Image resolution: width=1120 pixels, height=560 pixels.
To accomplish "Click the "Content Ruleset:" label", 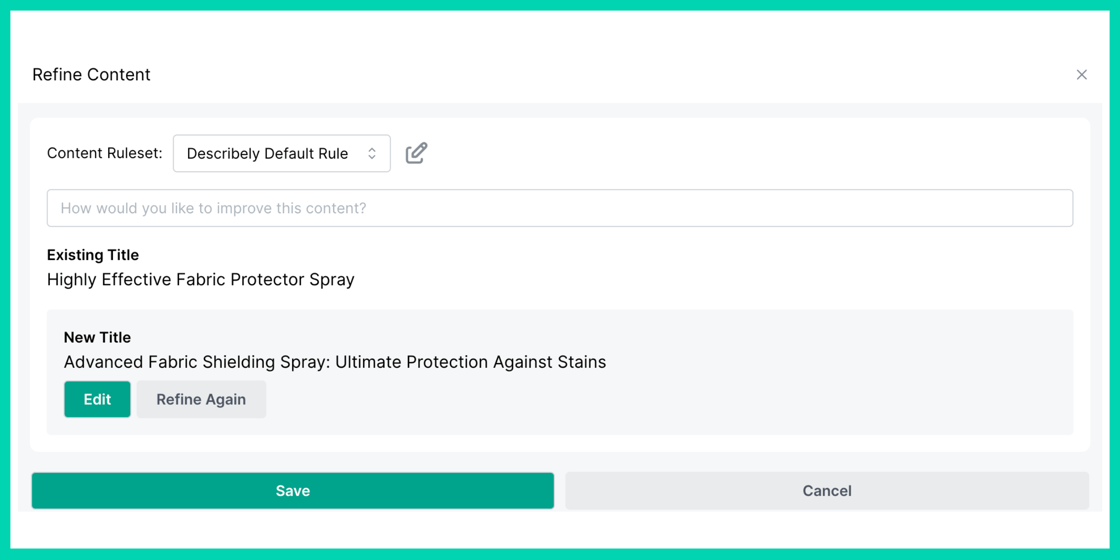I will (x=104, y=154).
